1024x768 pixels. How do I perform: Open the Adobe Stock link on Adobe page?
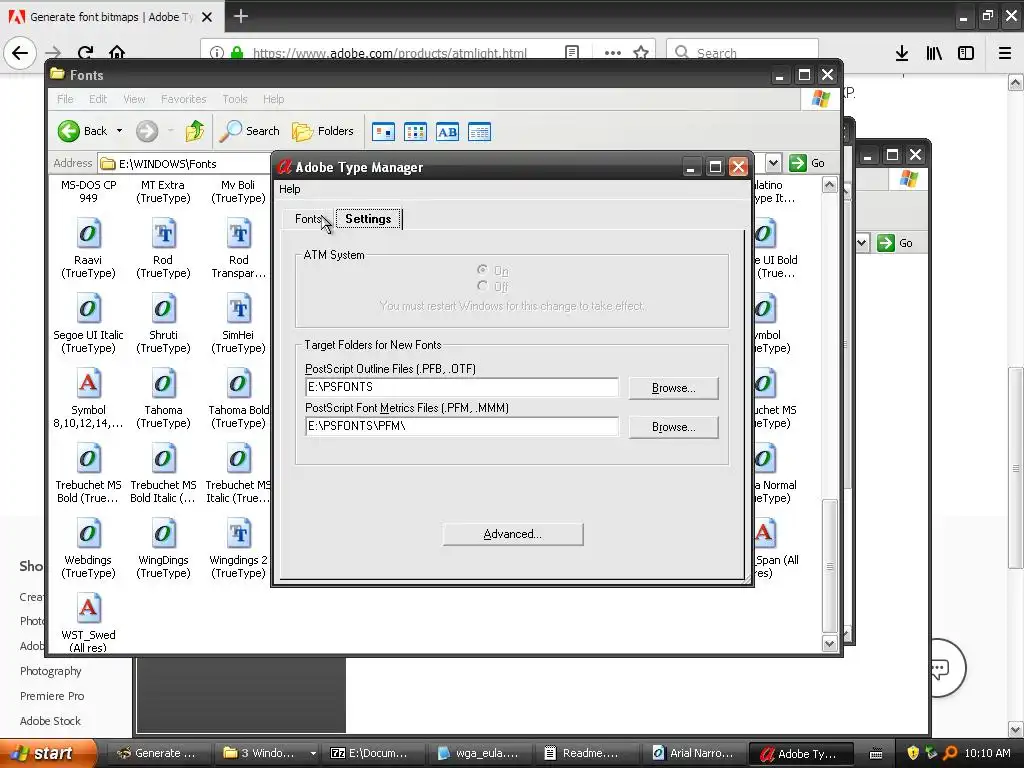click(50, 721)
